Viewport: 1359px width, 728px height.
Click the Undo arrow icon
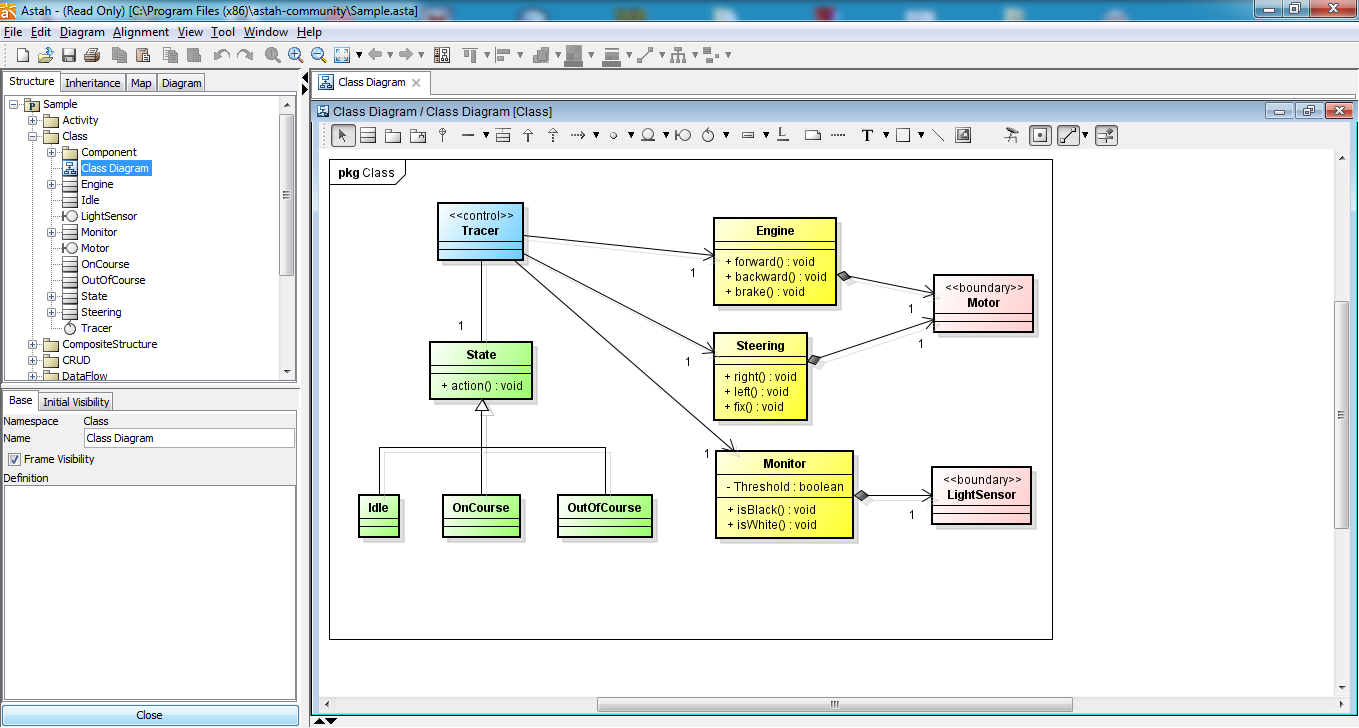[221, 55]
